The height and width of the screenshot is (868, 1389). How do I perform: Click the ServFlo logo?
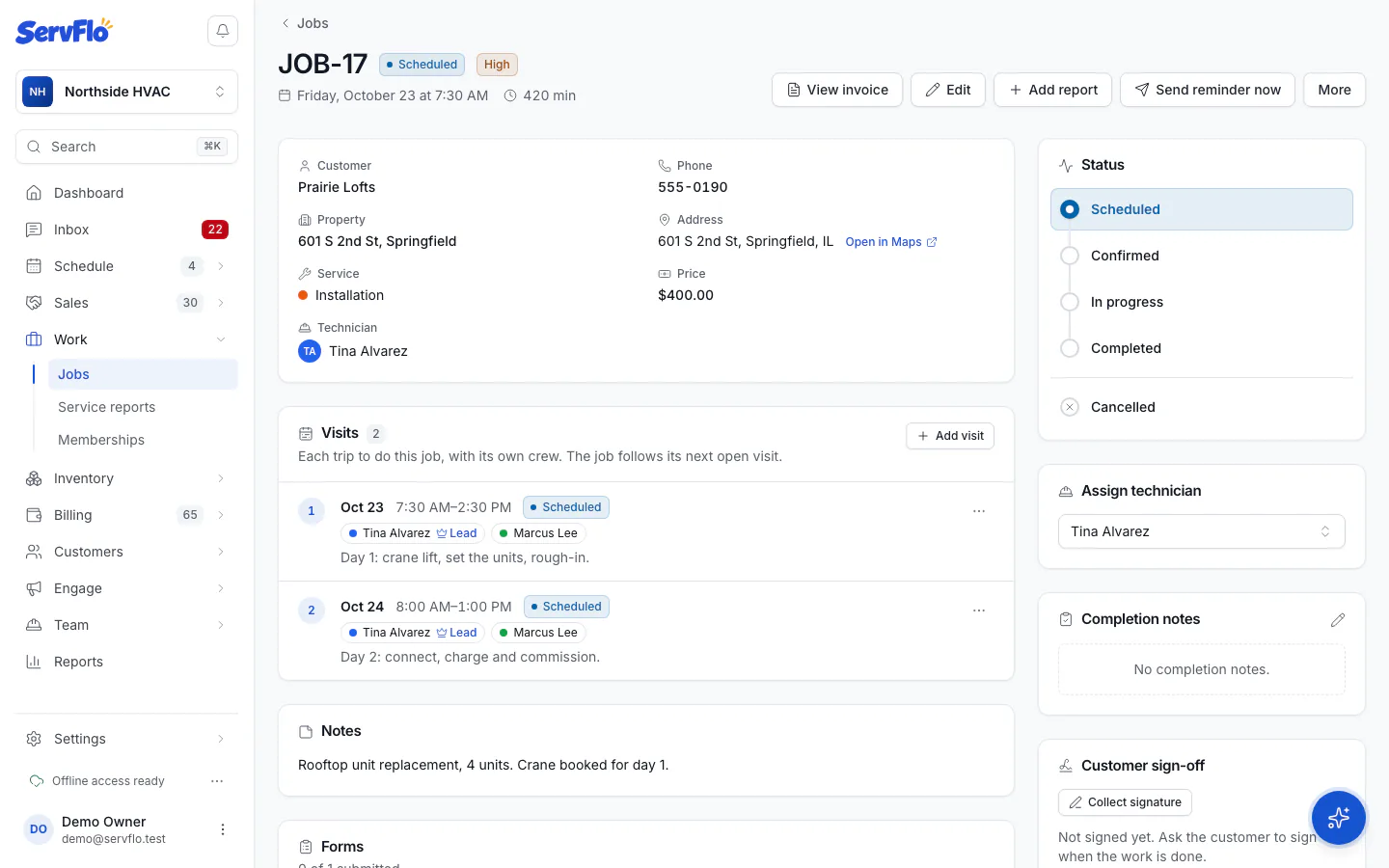(x=65, y=31)
